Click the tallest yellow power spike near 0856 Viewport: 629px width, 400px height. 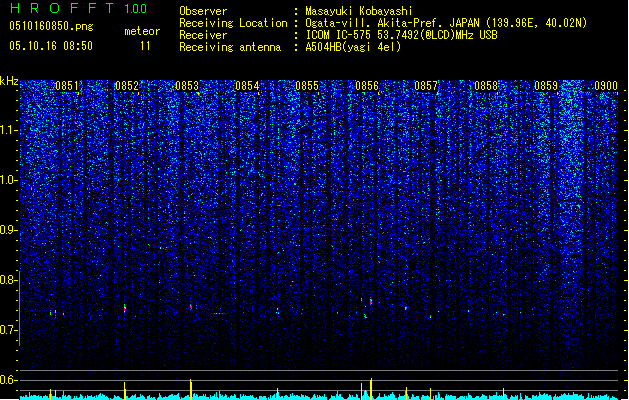click(371, 388)
